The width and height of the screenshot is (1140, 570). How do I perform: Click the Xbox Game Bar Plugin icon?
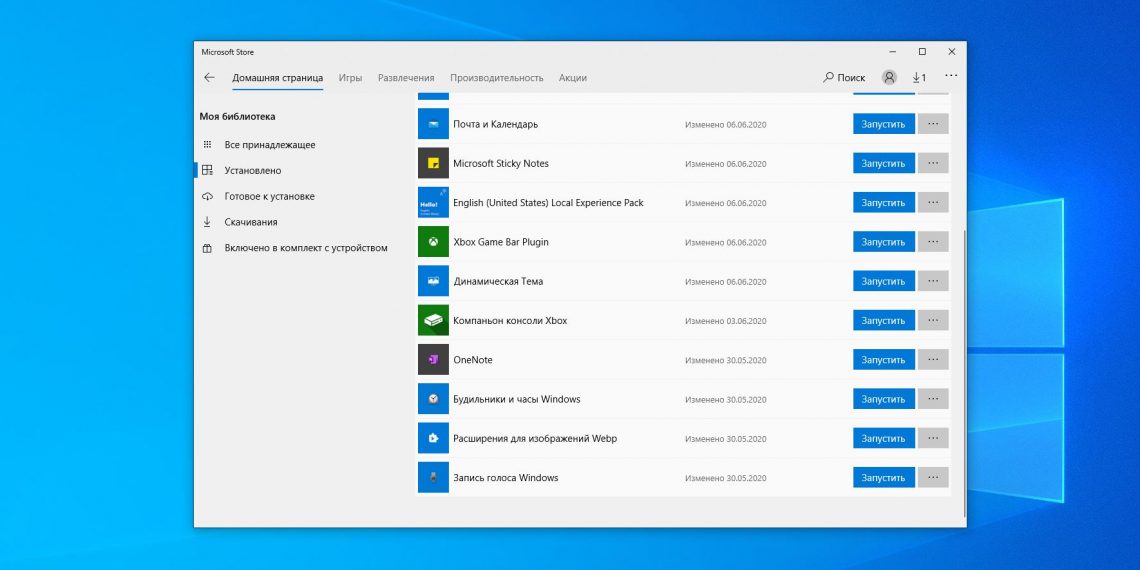433,242
